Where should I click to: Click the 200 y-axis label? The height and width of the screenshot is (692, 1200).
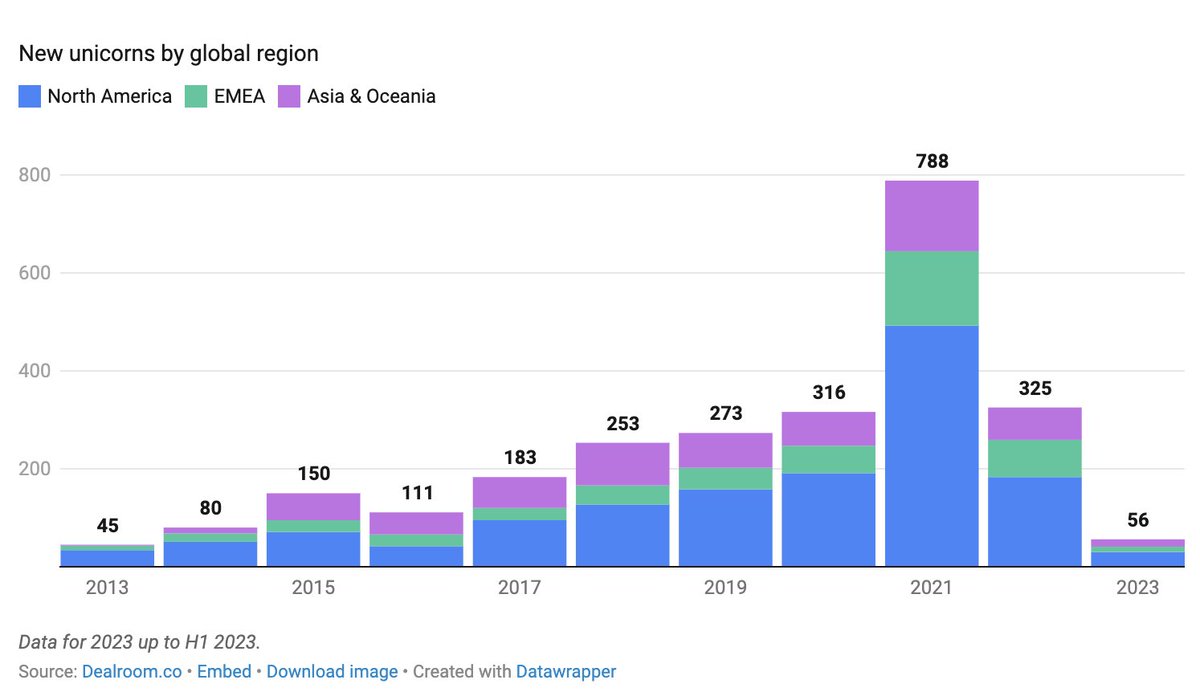pyautogui.click(x=35, y=469)
